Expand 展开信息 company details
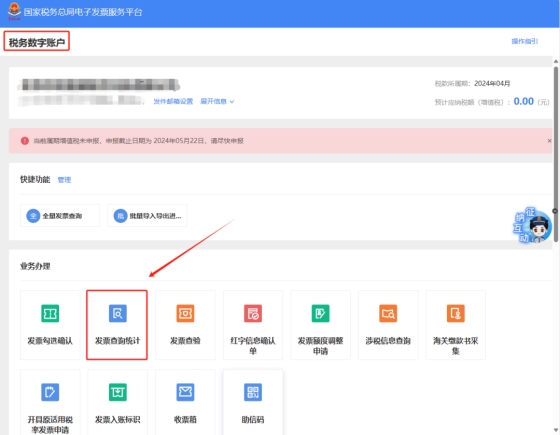Image resolution: width=560 pixels, height=435 pixels. tap(217, 101)
